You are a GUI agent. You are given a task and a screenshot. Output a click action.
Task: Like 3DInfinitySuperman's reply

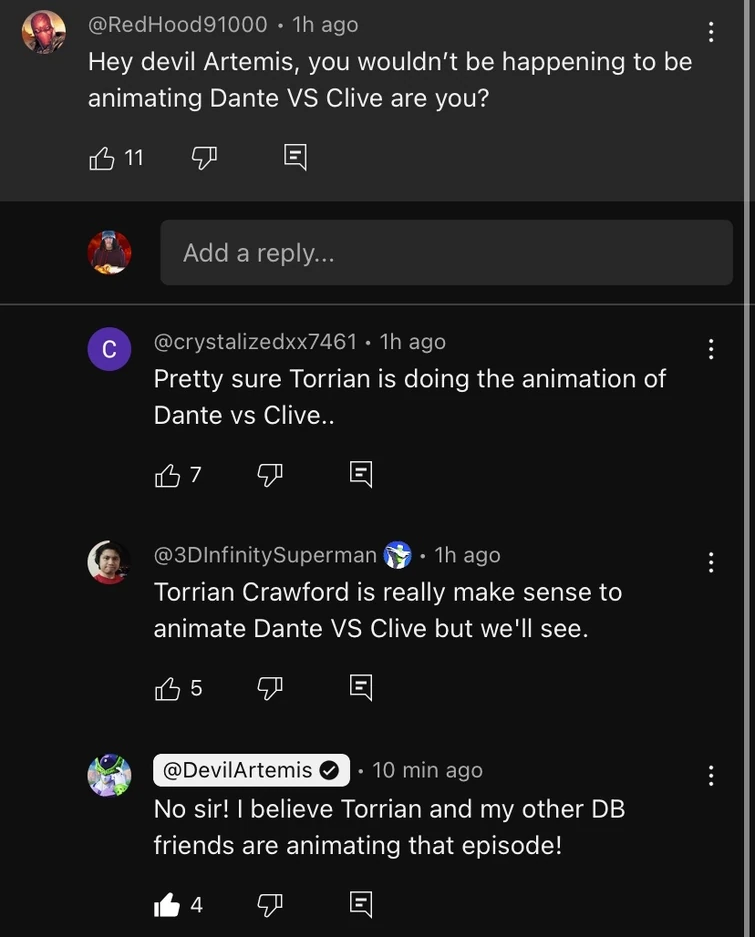point(168,688)
